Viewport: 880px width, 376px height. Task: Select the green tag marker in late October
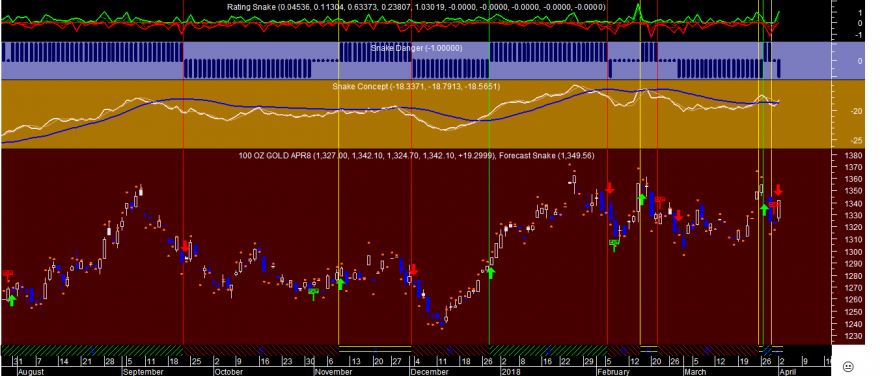314,292
